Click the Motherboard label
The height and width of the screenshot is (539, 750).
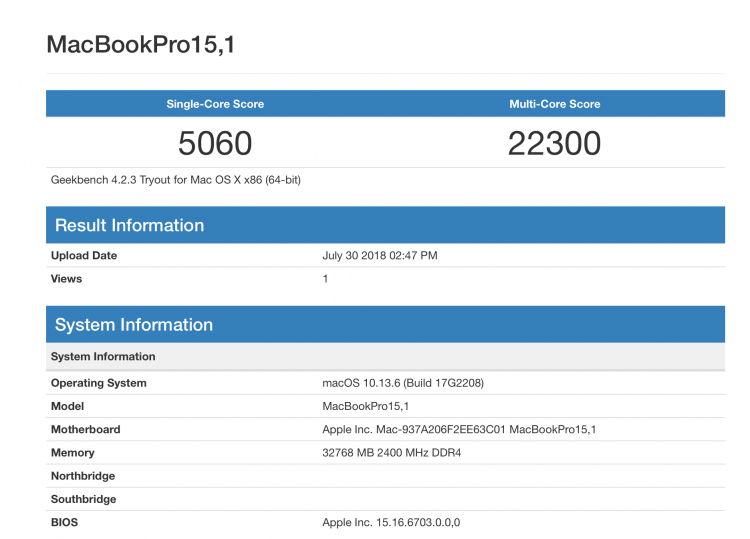(x=86, y=429)
